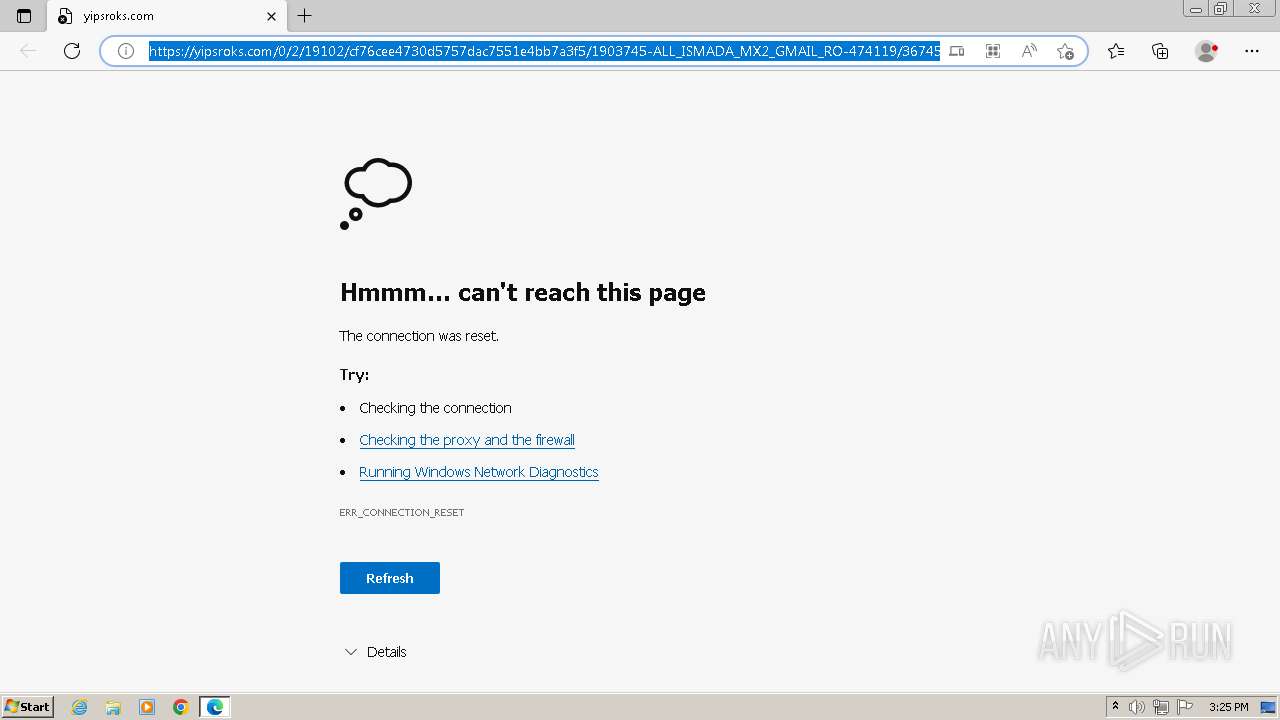Open the apps/QR grid icon in address bar

993,51
